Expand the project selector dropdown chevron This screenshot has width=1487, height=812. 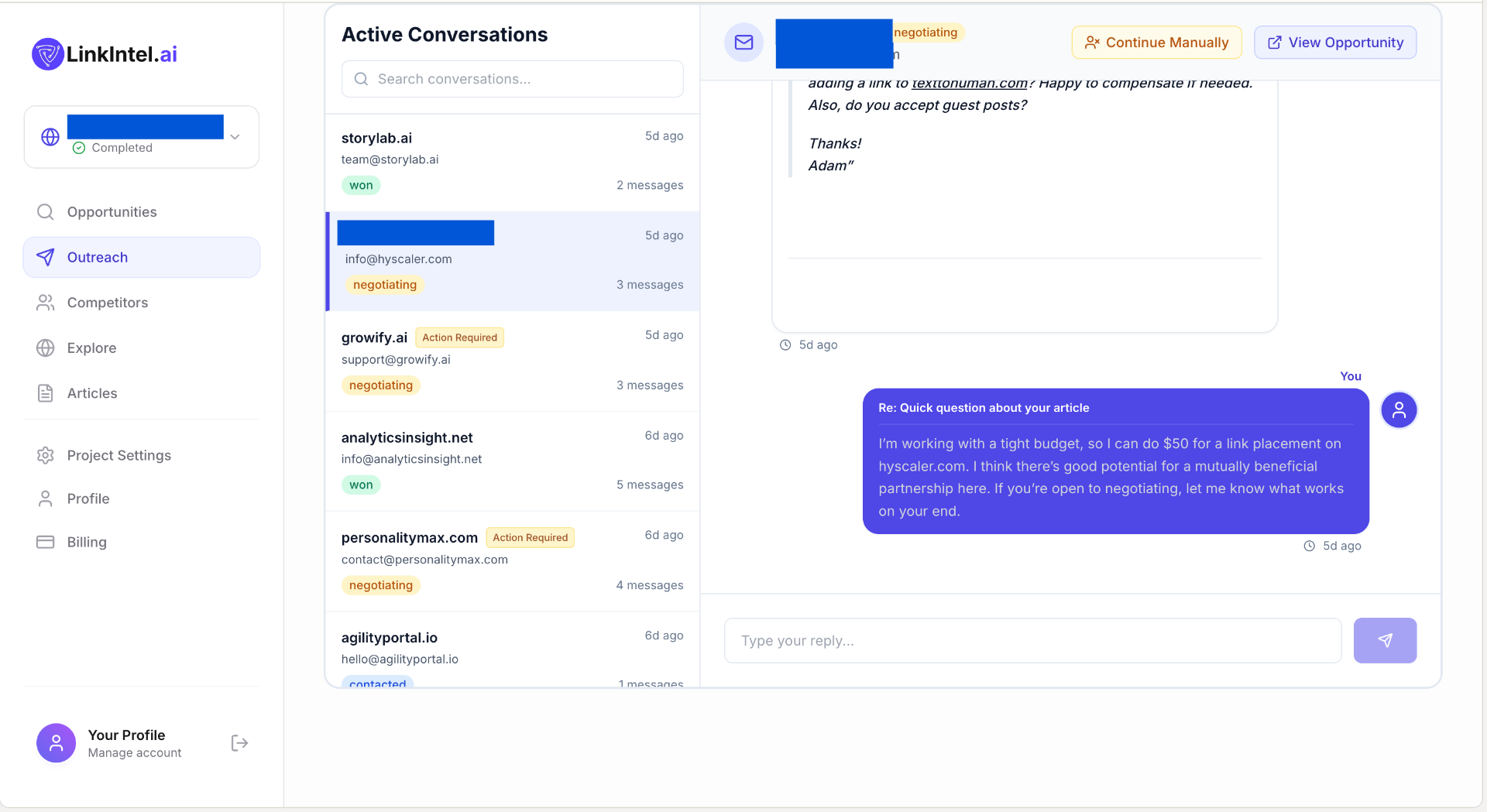coord(235,137)
